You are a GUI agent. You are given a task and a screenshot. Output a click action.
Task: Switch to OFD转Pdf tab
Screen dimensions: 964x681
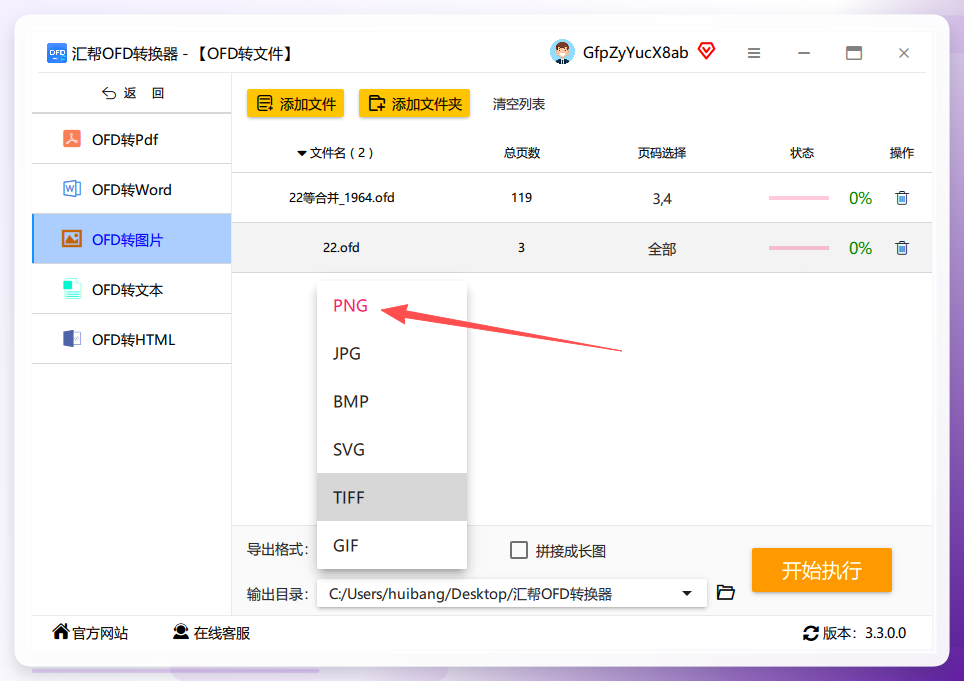132,140
